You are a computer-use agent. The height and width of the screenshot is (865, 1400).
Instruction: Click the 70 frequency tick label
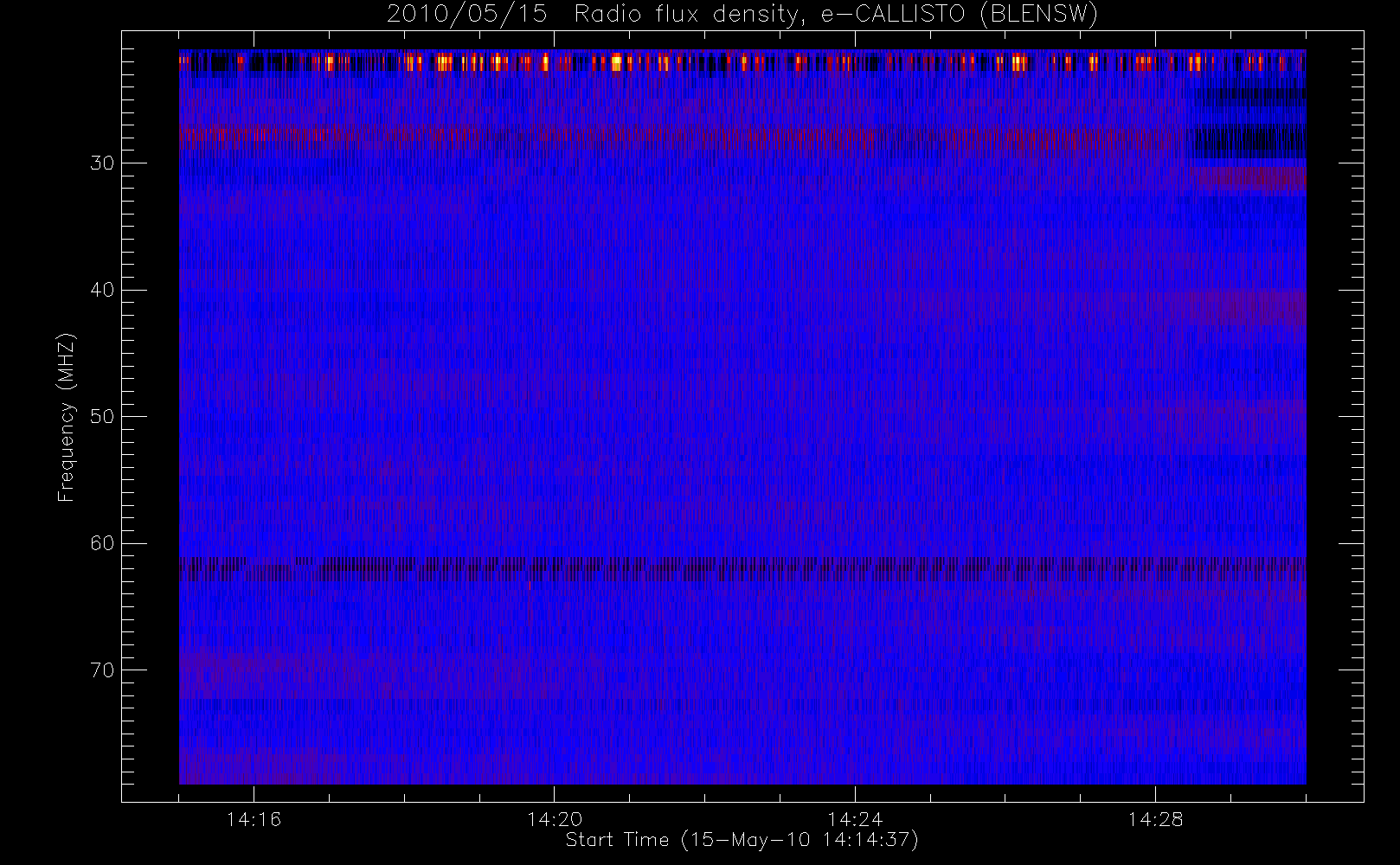[102, 670]
